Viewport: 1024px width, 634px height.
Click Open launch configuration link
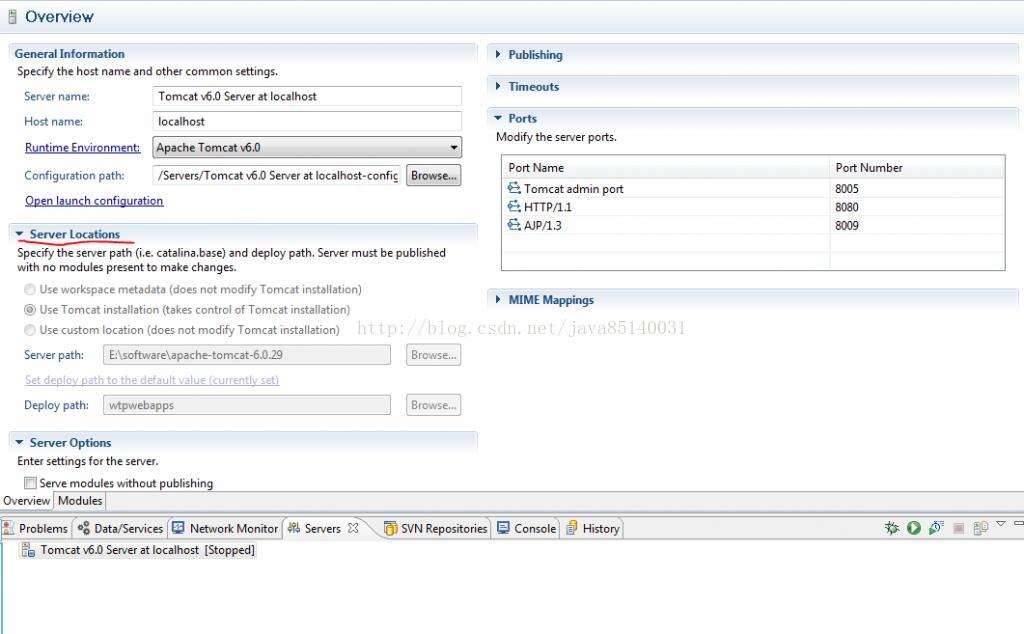pos(94,200)
